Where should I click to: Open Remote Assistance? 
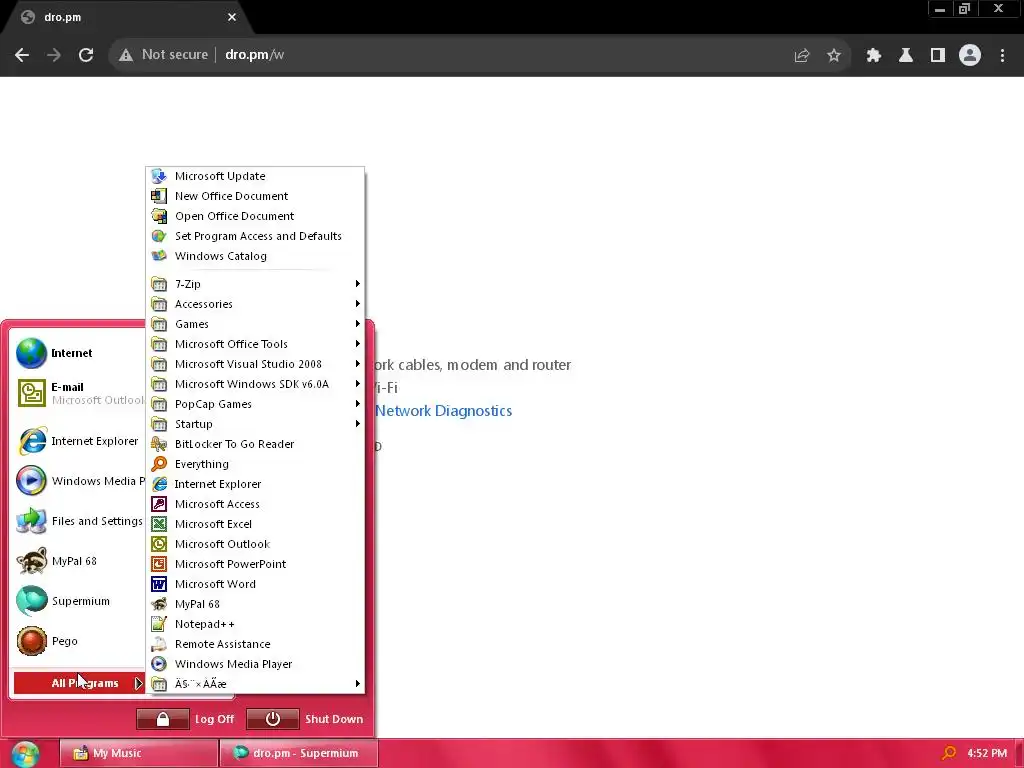255,644
